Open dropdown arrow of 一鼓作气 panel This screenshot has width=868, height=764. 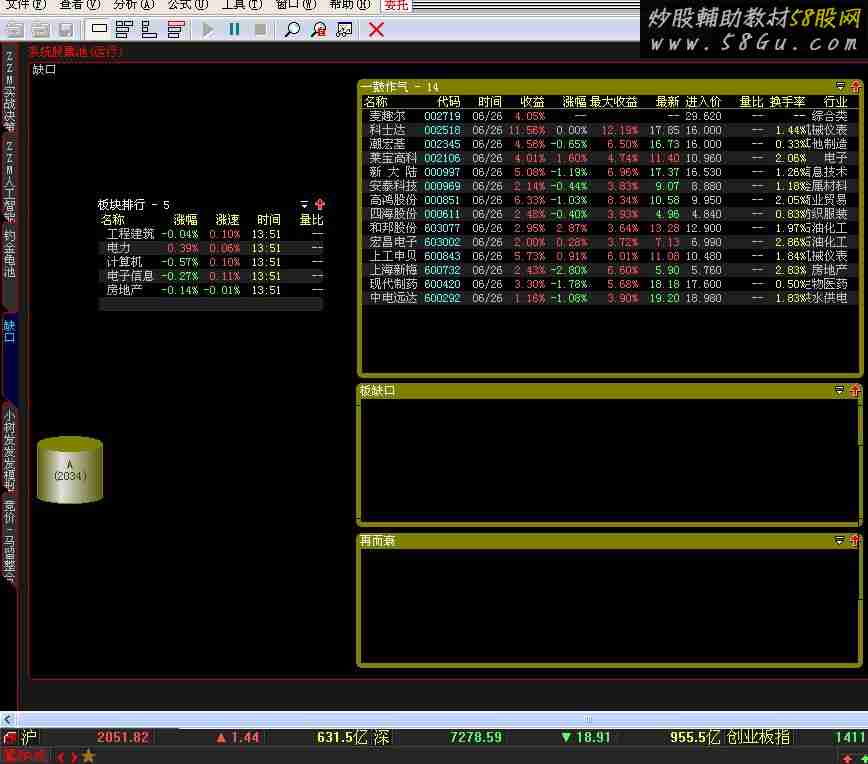[x=840, y=86]
